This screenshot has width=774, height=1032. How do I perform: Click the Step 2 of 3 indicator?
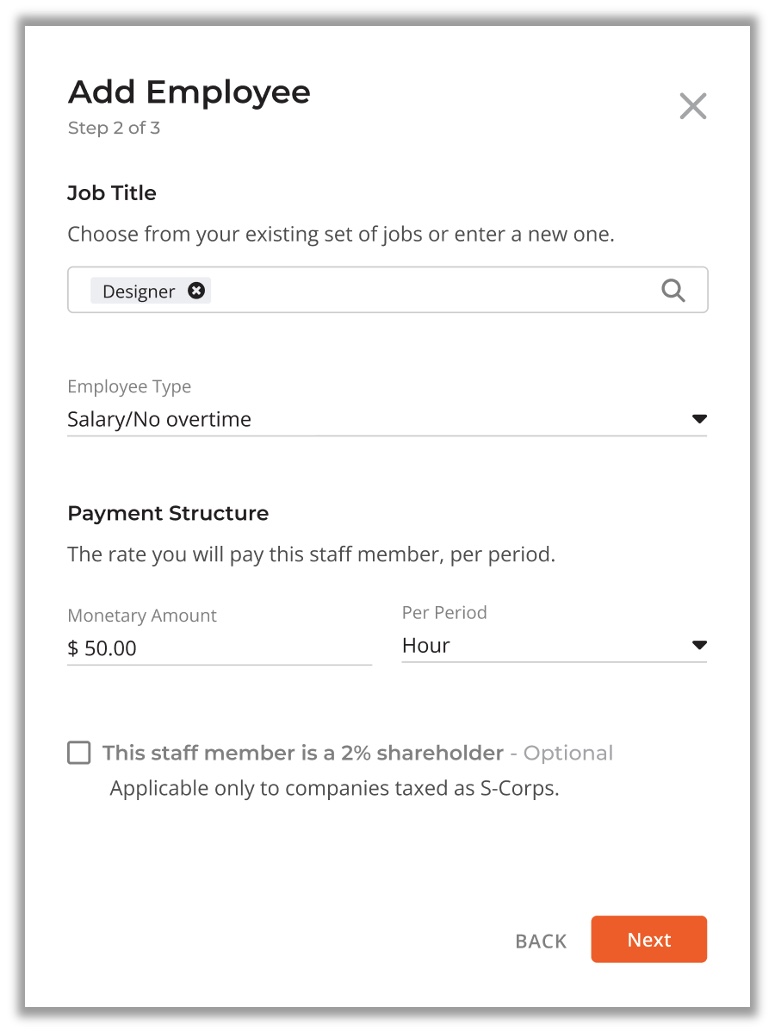click(114, 128)
